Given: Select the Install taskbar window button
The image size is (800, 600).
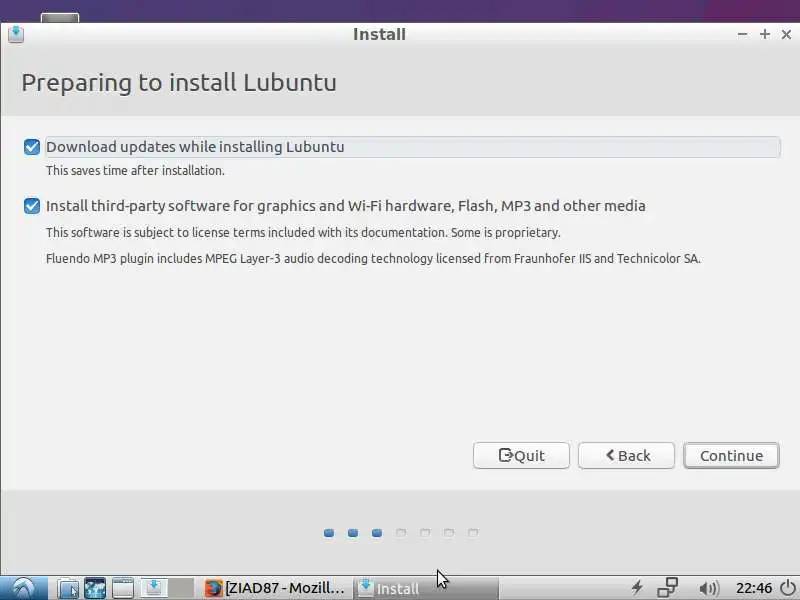Looking at the screenshot, I should 426,588.
